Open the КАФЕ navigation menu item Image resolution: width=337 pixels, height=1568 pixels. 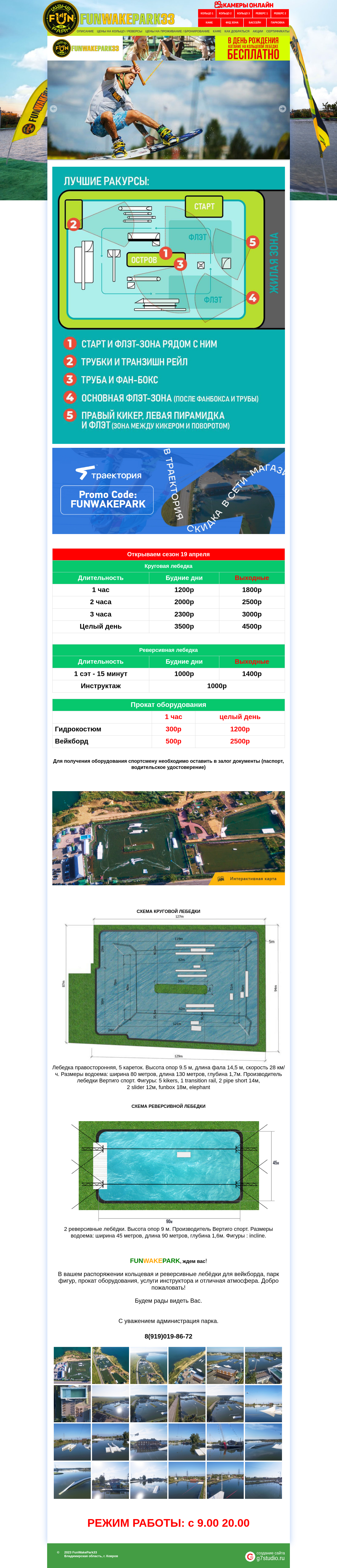pyautogui.click(x=217, y=31)
